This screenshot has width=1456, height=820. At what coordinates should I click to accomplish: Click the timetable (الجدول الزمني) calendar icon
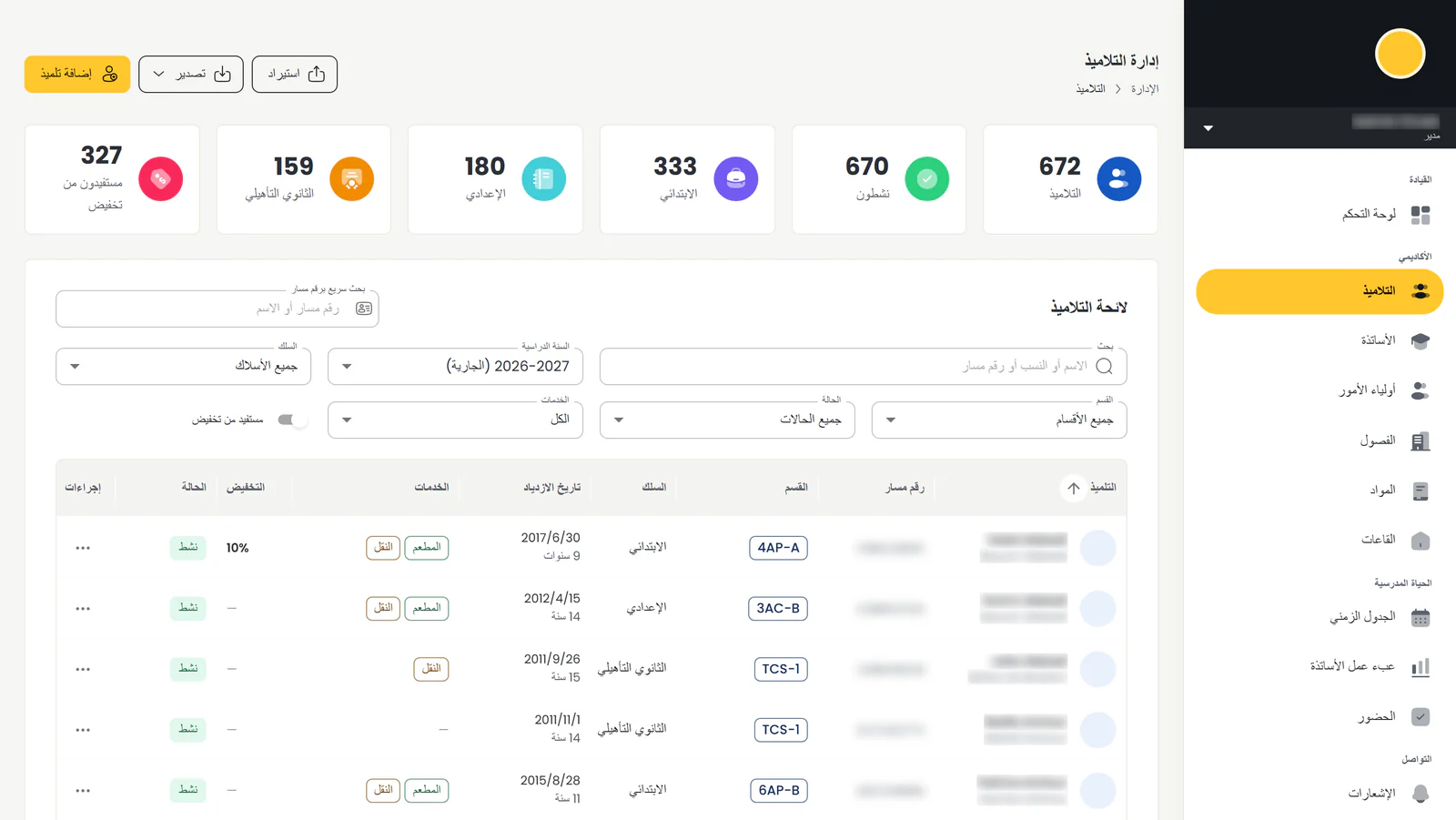pyautogui.click(x=1421, y=618)
